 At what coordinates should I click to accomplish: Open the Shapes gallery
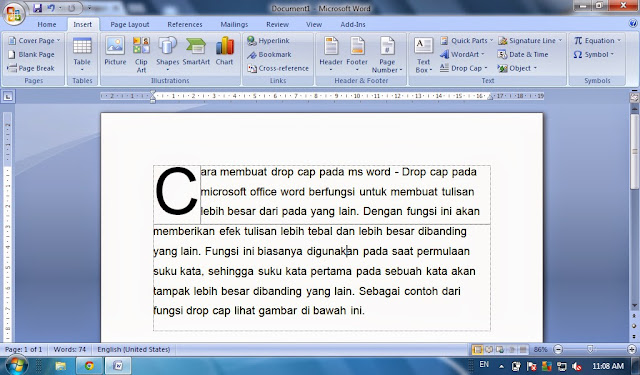(167, 53)
